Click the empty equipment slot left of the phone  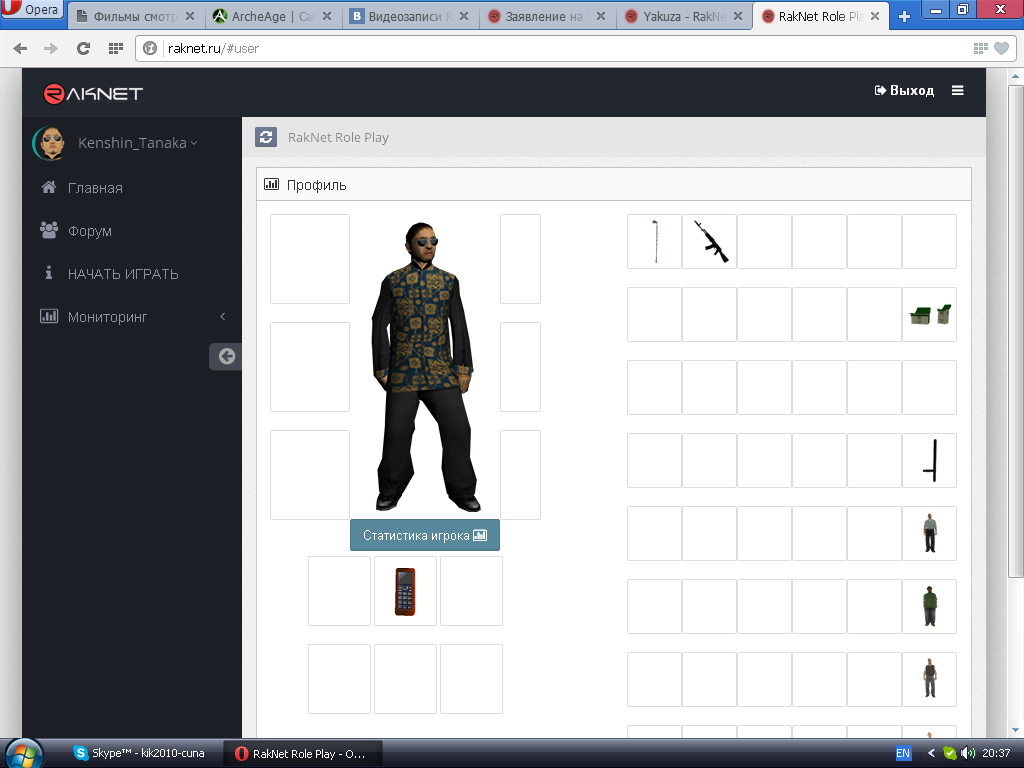(340, 592)
